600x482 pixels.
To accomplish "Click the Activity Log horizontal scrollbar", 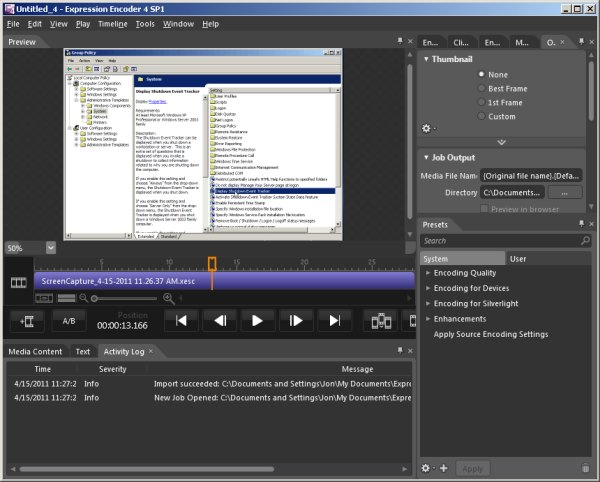I will (147, 469).
